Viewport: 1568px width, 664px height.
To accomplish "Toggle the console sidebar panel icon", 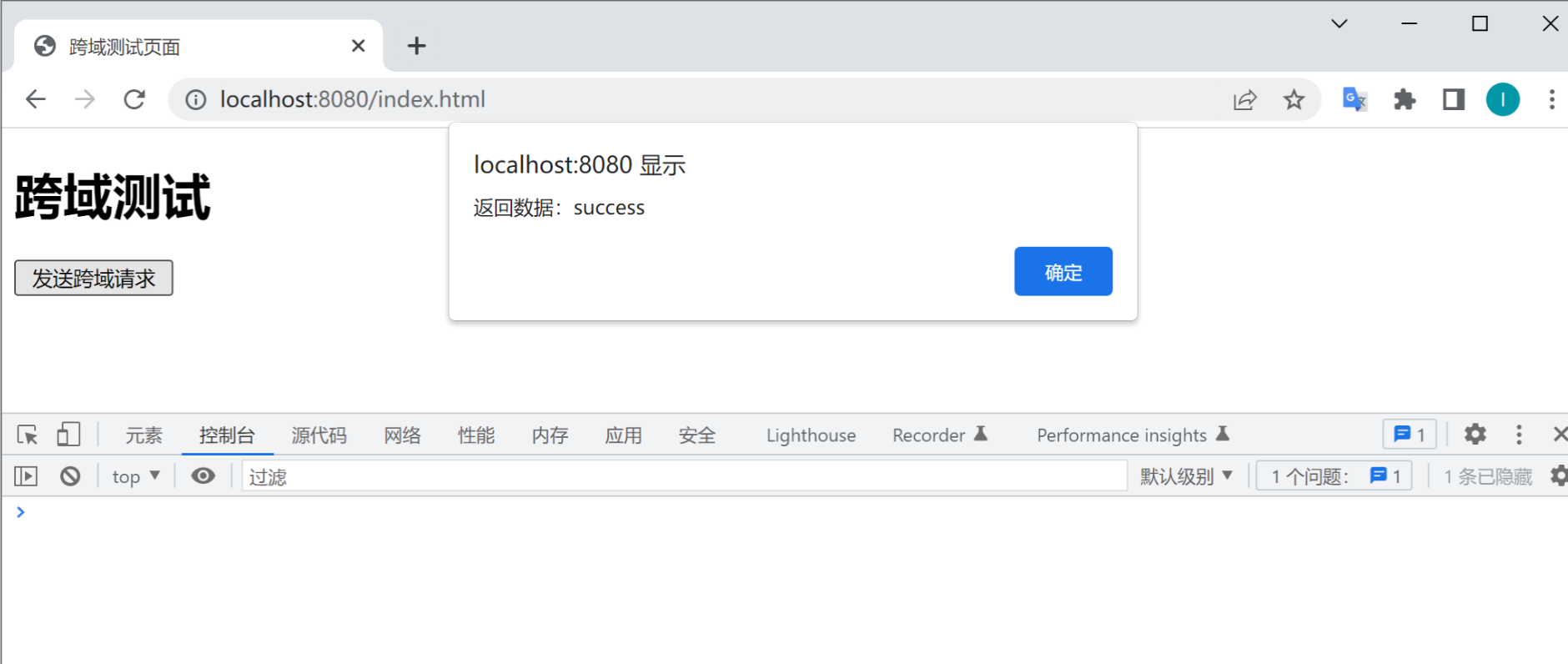I will (x=26, y=476).
